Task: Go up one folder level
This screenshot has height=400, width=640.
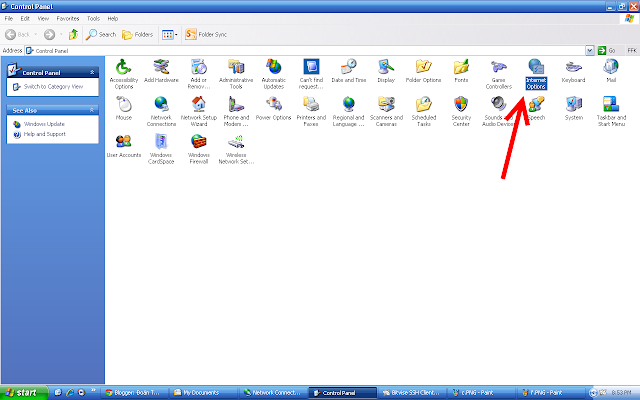Action: 73,35
